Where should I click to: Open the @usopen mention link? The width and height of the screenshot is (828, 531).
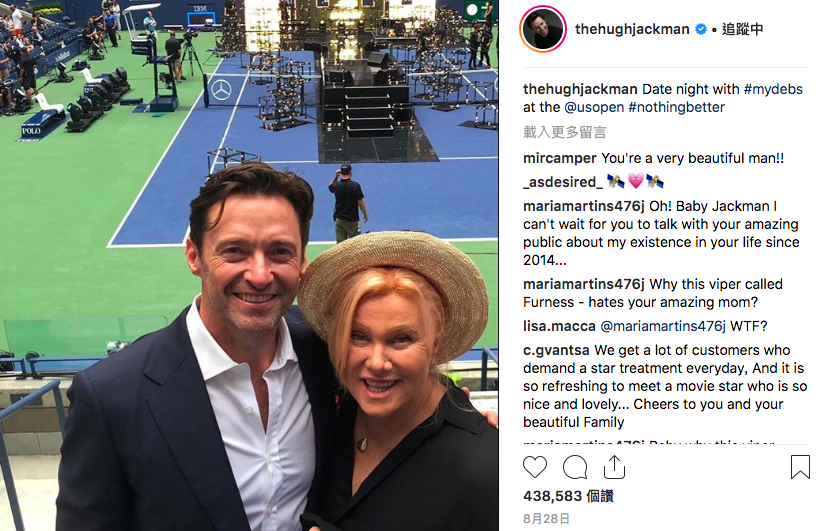pos(594,107)
